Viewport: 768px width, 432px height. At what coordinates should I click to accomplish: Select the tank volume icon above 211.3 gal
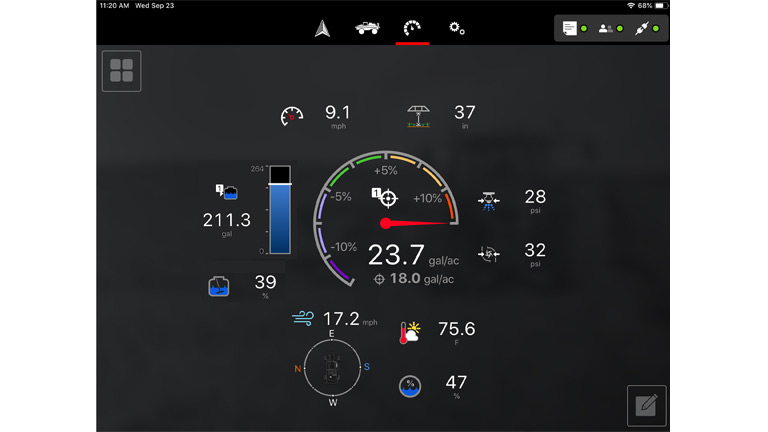226,192
